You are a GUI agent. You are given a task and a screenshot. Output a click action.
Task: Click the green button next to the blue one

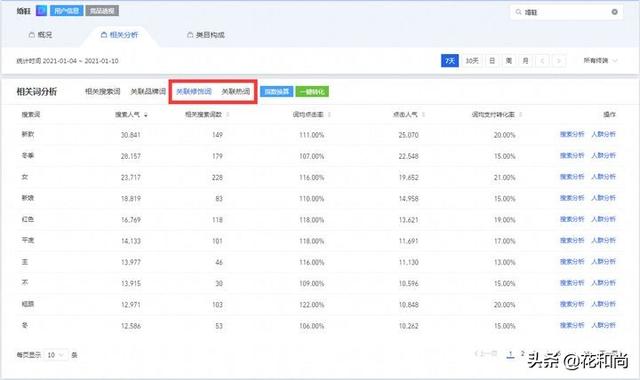[312, 91]
